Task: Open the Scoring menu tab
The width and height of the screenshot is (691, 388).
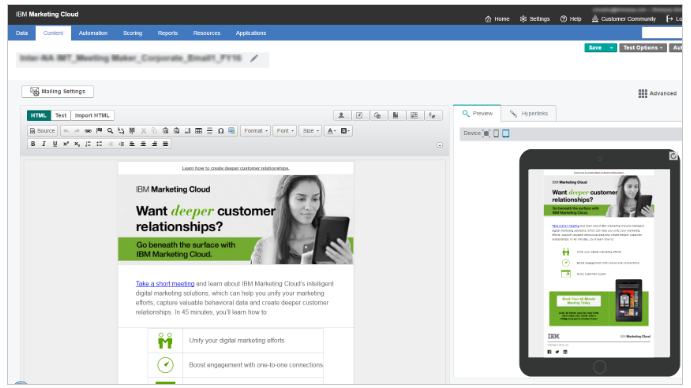Action: (x=133, y=33)
